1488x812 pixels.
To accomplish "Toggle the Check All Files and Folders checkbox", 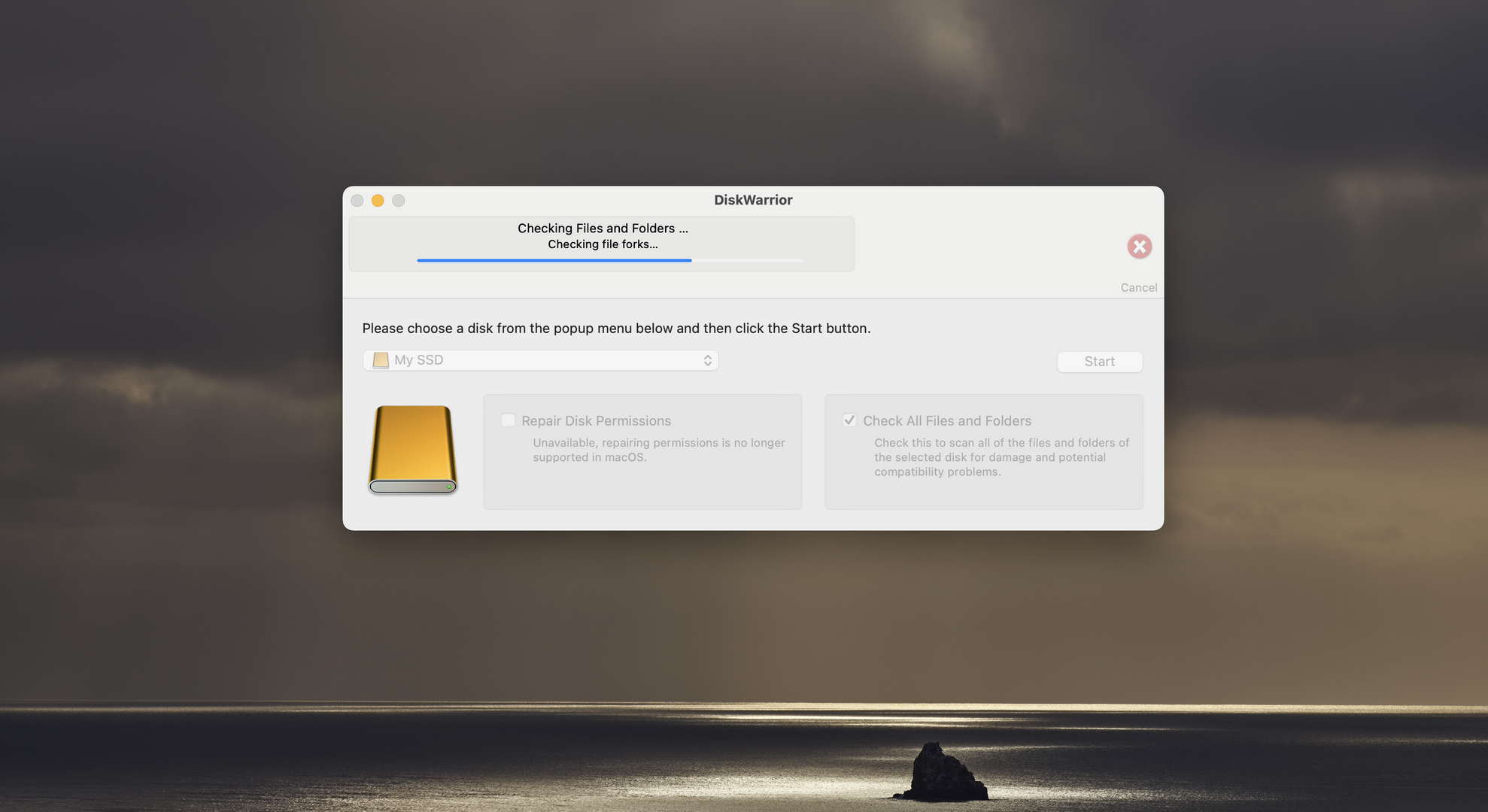I will [849, 420].
